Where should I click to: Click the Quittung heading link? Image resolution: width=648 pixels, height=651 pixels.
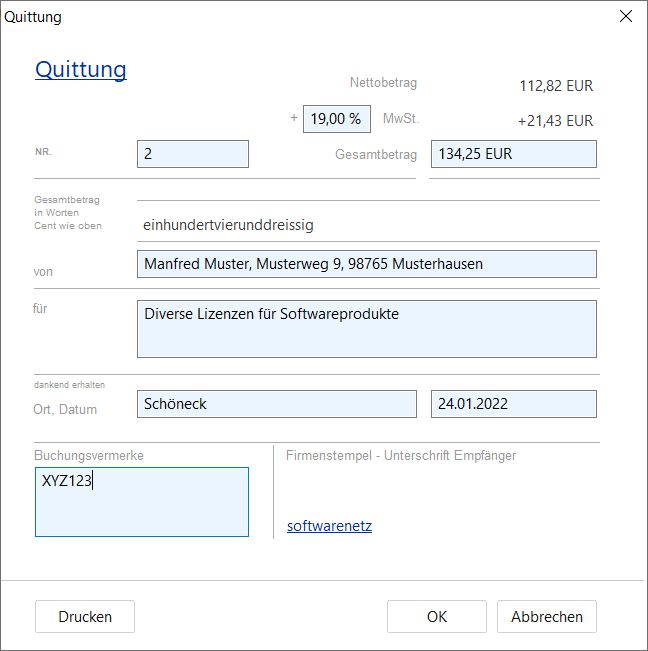coord(81,69)
